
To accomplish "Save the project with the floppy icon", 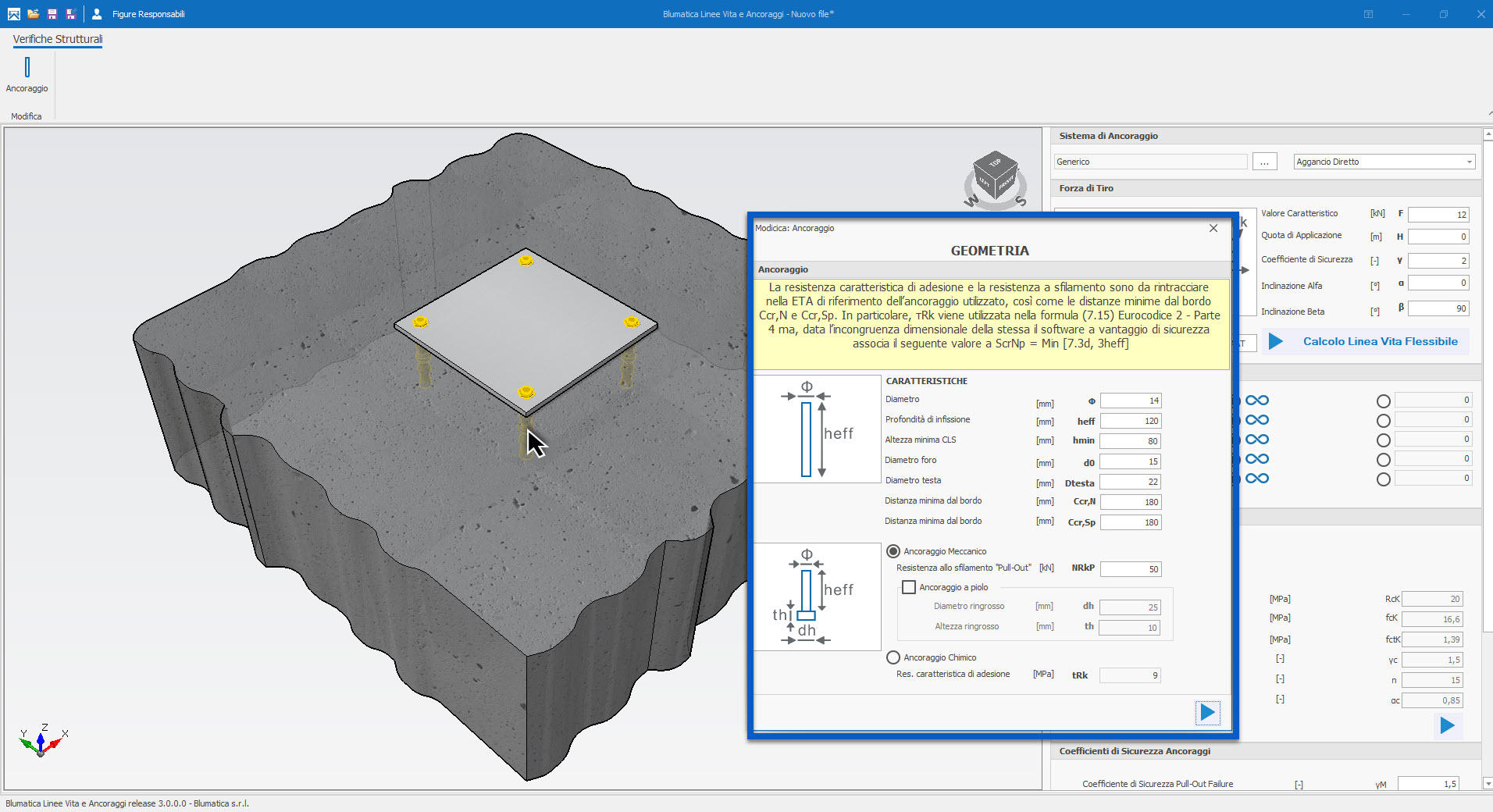I will (52, 14).
